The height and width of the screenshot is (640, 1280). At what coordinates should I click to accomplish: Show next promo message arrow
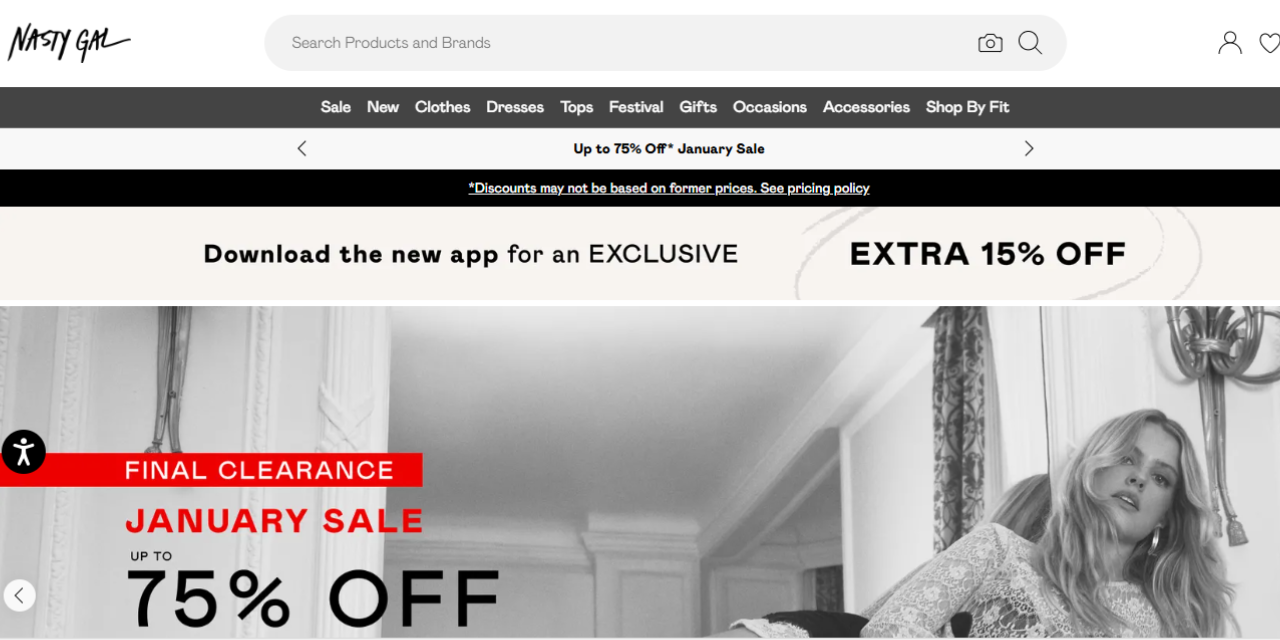1029,148
